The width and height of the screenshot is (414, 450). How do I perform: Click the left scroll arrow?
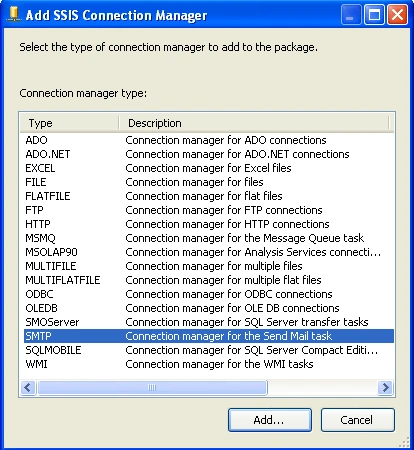click(28, 388)
